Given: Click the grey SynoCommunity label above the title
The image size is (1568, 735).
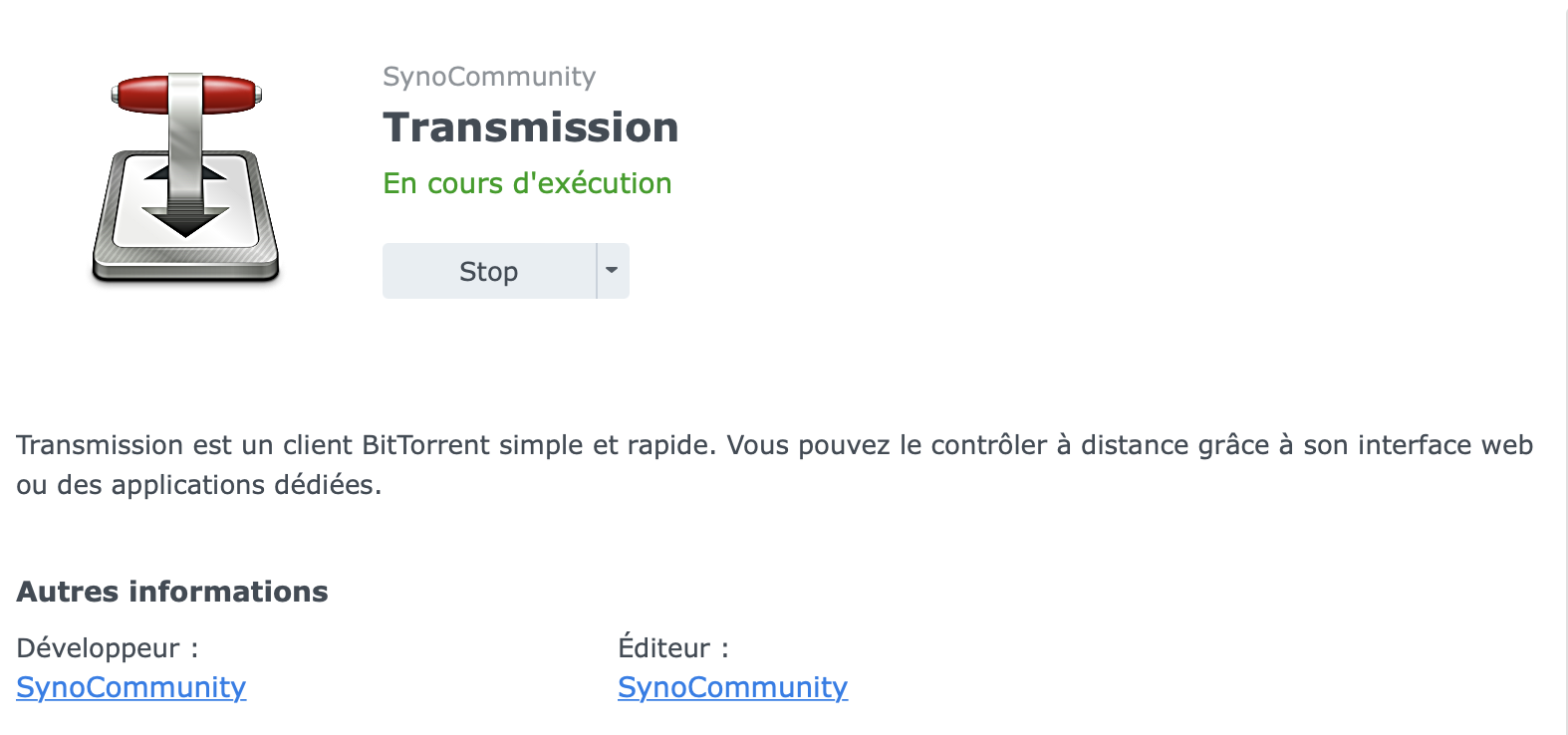Looking at the screenshot, I should point(488,77).
